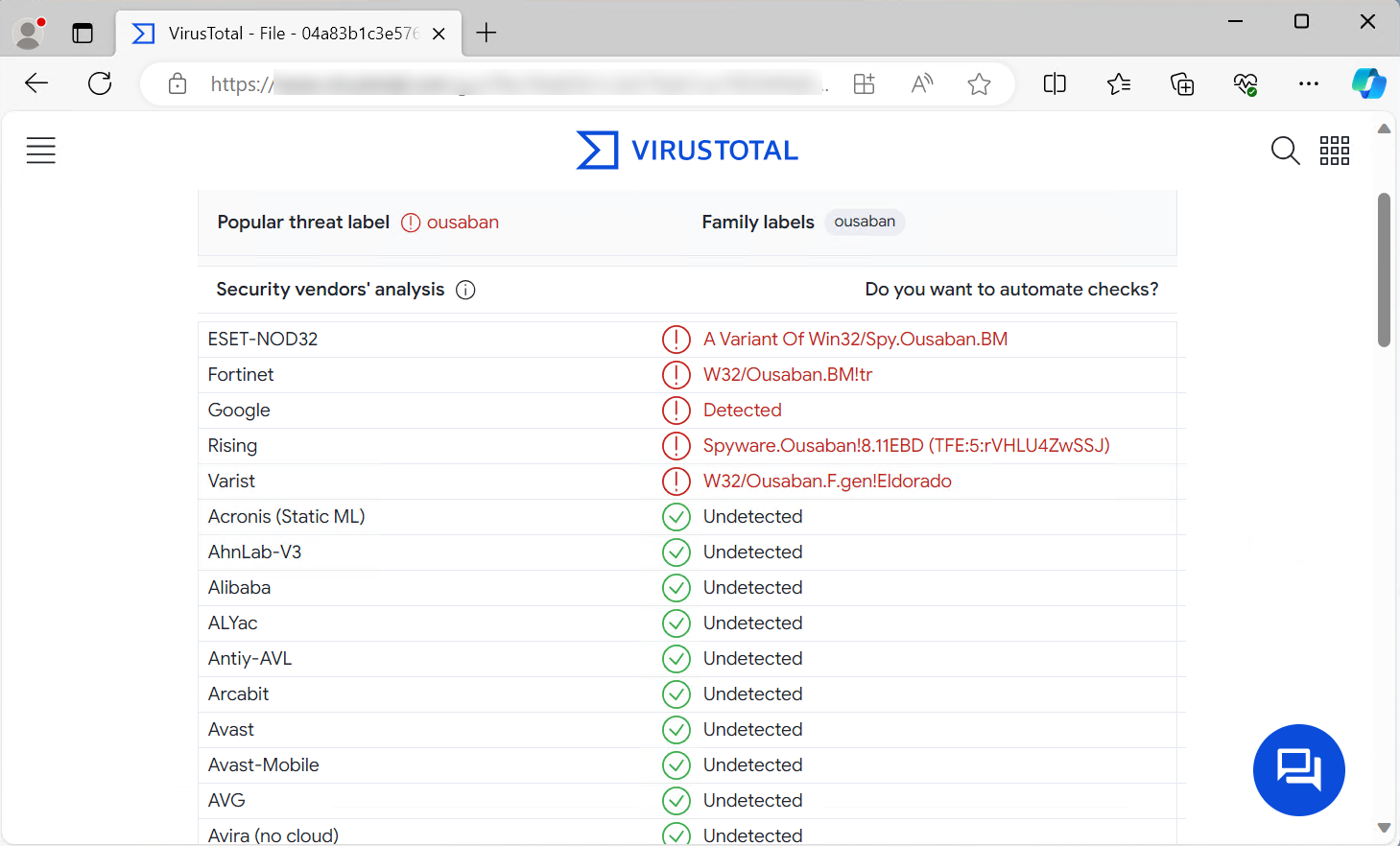Viewport: 1400px width, 846px height.
Task: Click the browser refresh icon
Action: pyautogui.click(x=100, y=84)
